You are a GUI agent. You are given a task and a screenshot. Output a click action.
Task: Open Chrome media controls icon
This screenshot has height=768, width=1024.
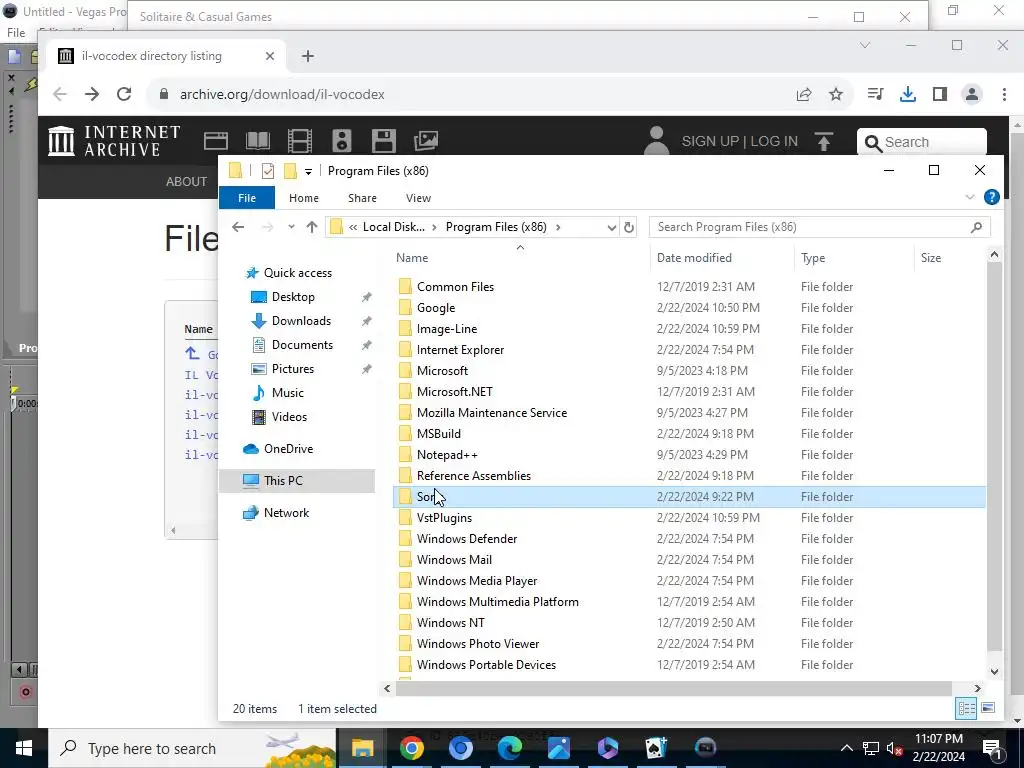875,94
